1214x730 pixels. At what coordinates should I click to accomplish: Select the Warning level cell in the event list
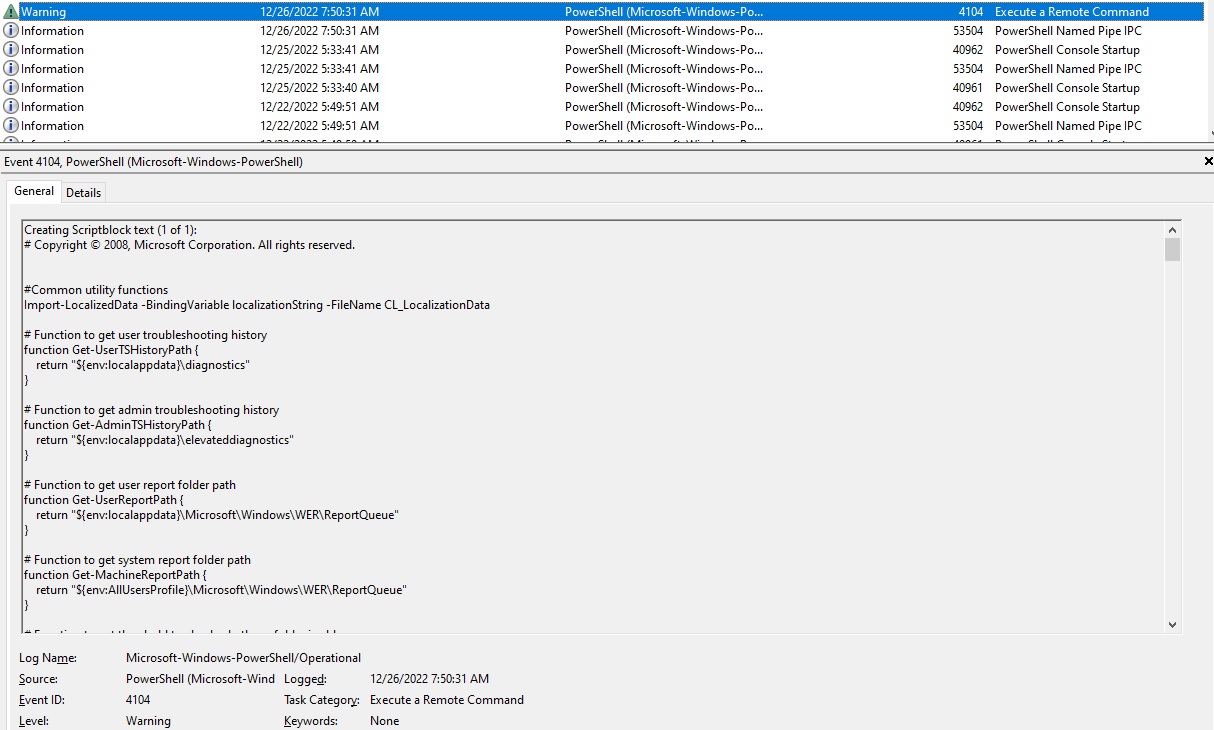[45, 12]
